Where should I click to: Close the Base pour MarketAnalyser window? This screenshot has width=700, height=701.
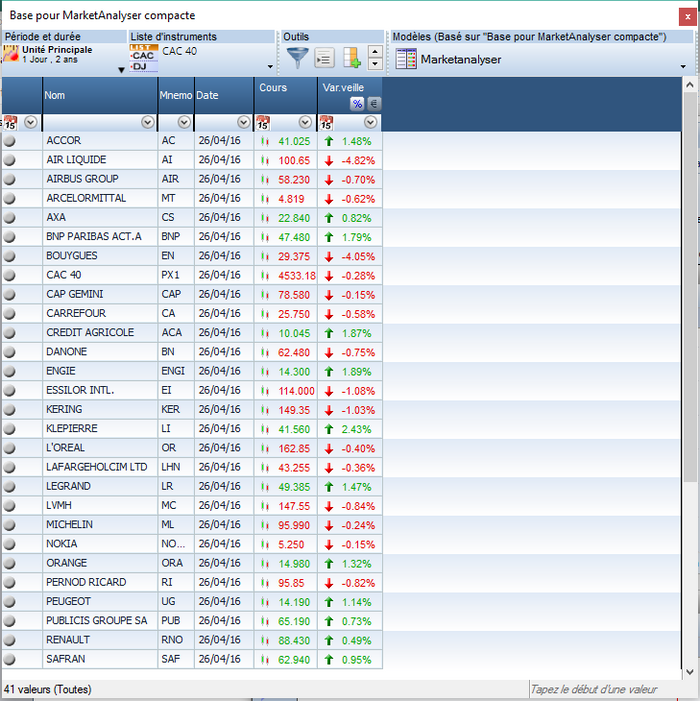[687, 17]
